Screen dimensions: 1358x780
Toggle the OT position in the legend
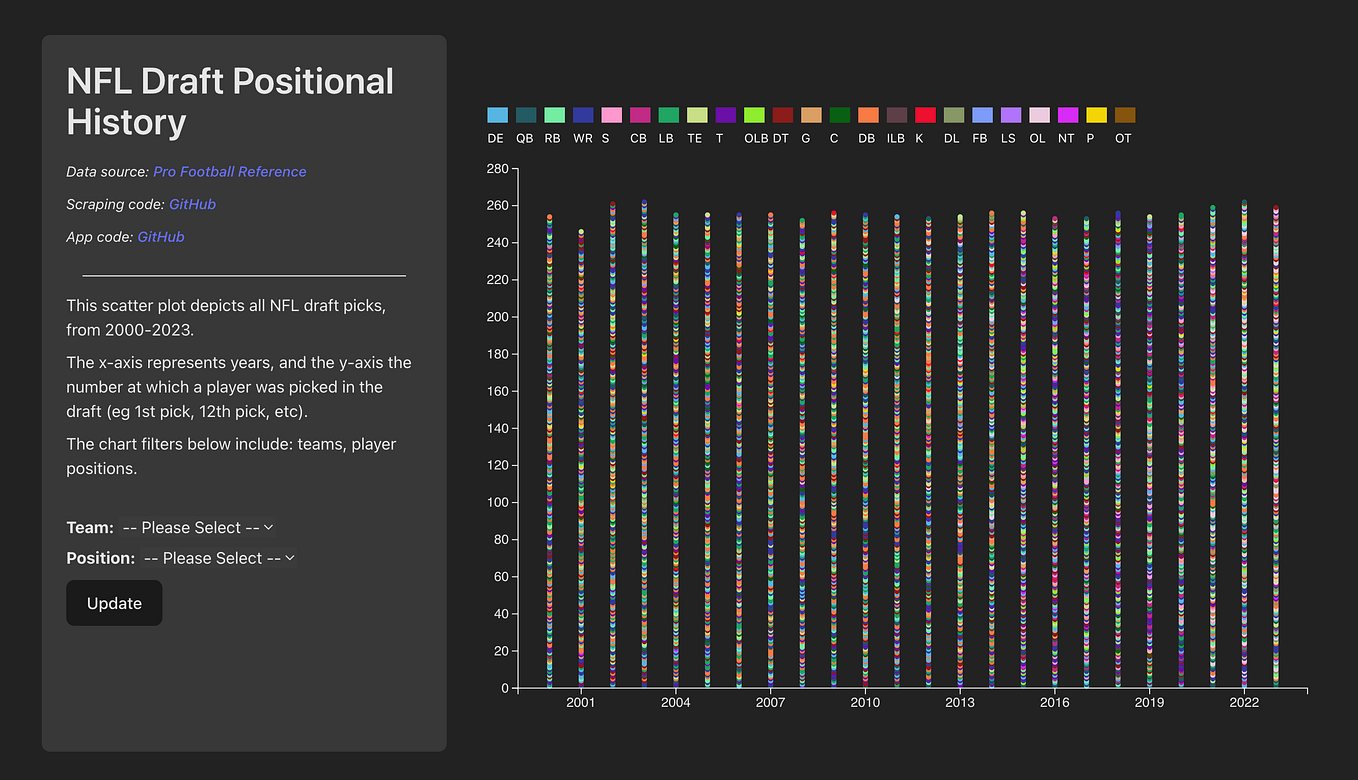click(1123, 114)
